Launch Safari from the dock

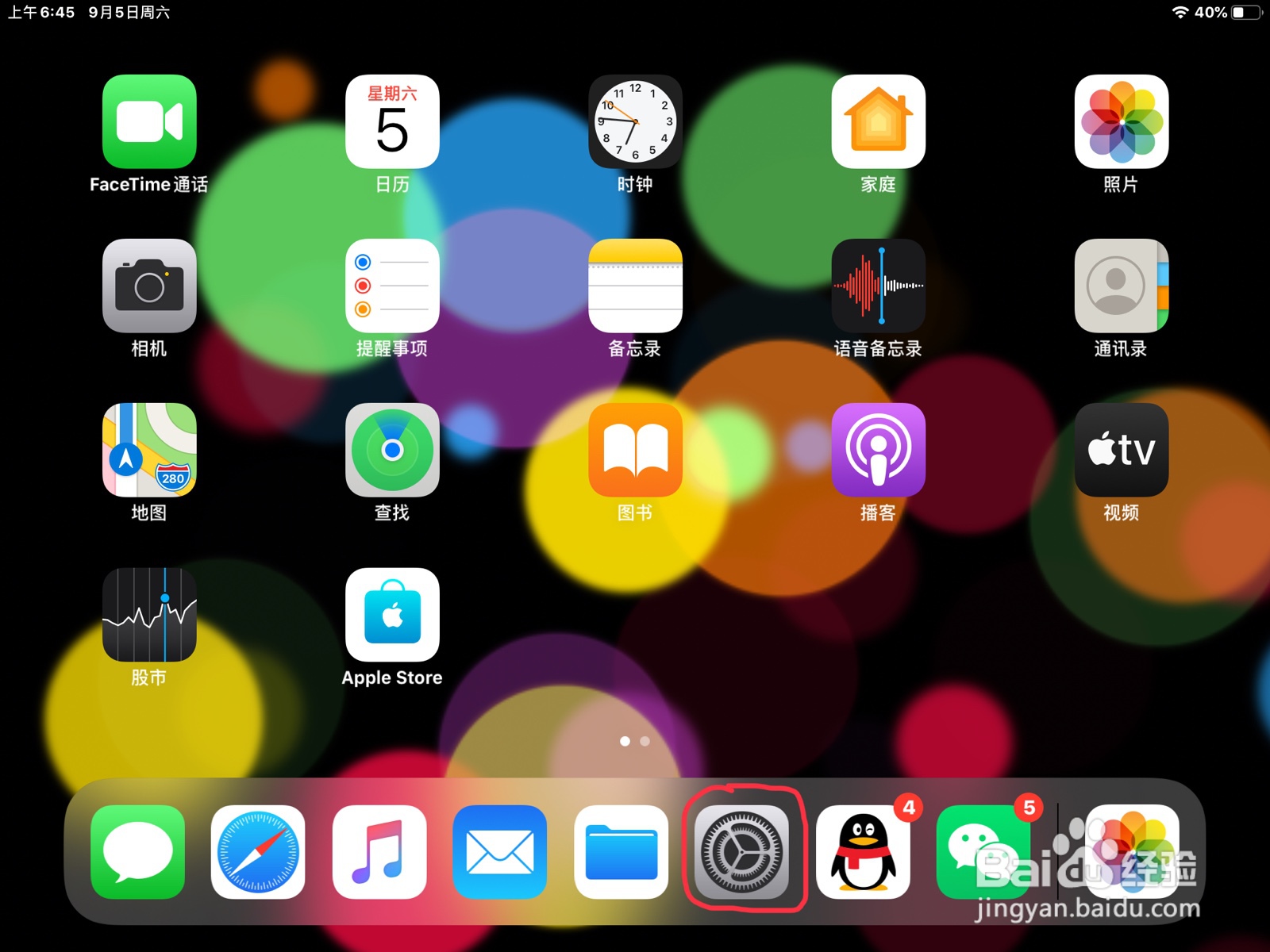258,852
